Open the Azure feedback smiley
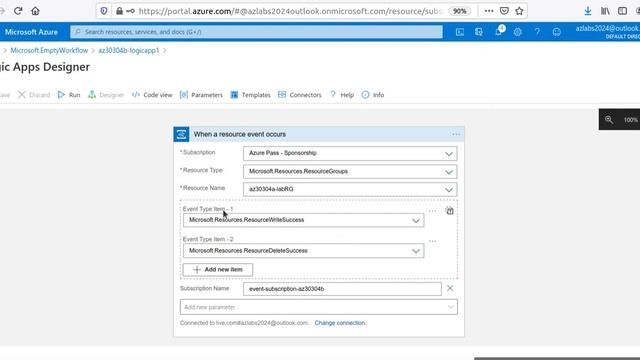Screen dimensions: 640x360 point(556,32)
